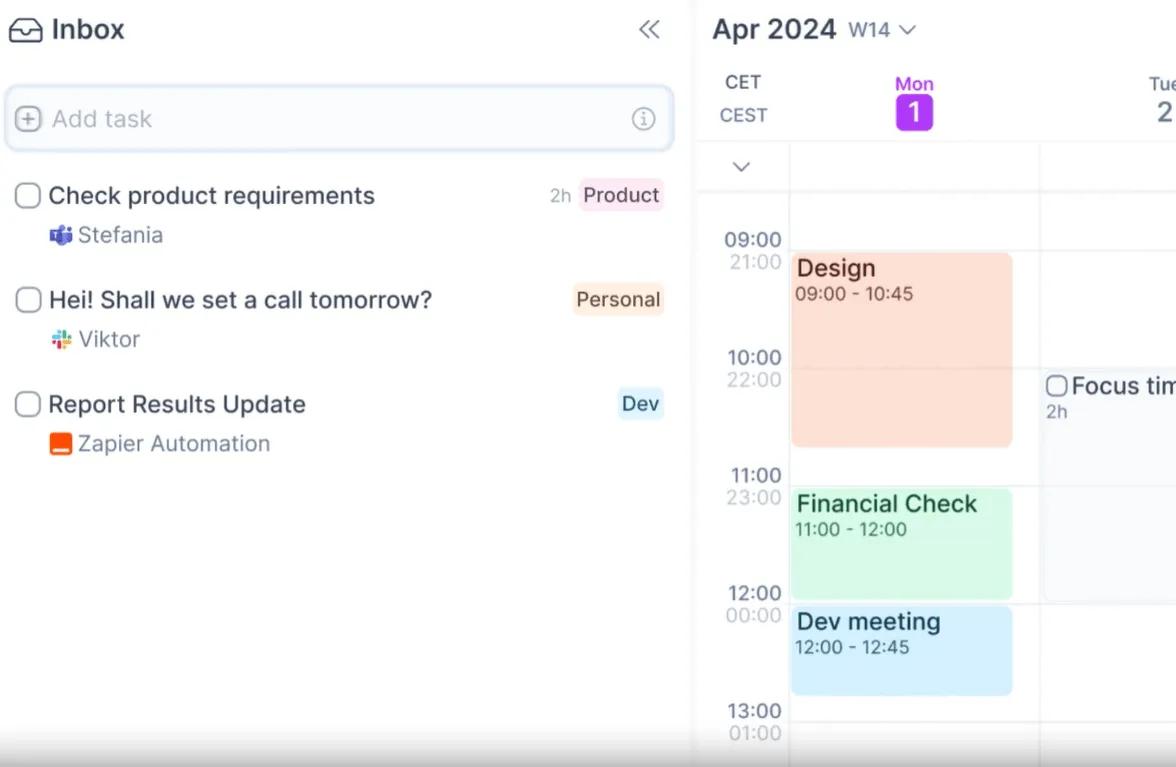
Task: Mark Report Results Update as done
Action: 28,404
